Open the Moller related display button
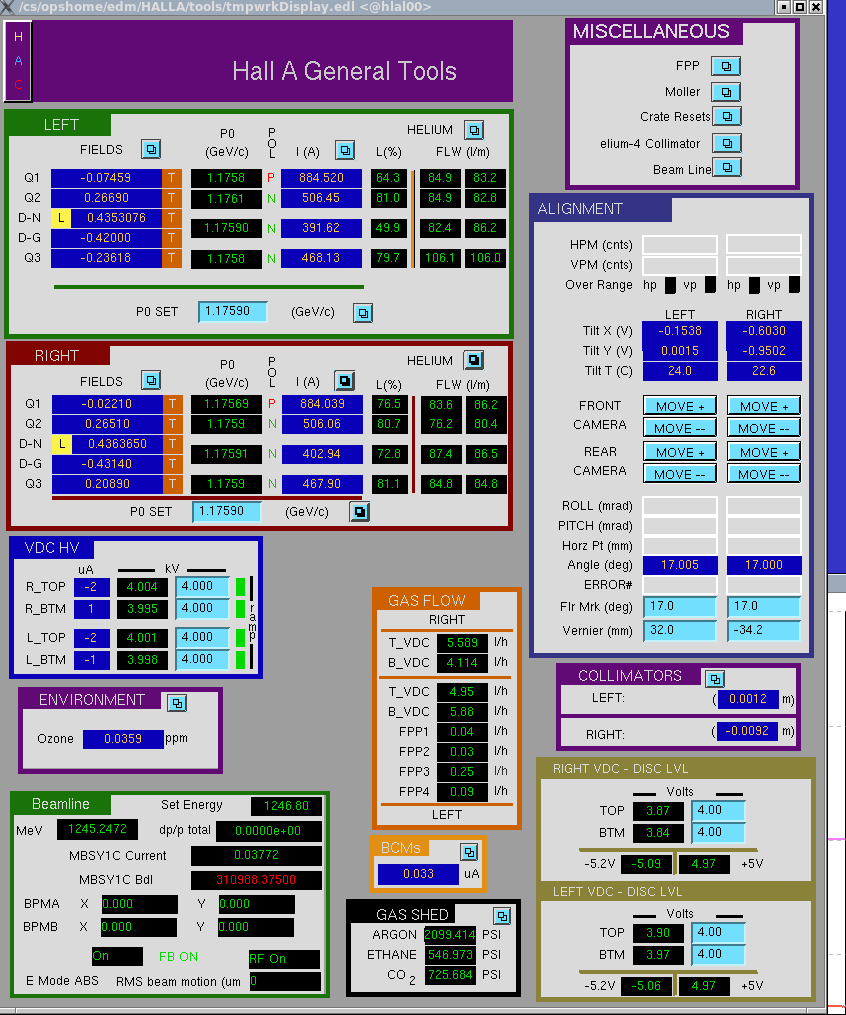Screen dimensions: 846x1015 click(x=726, y=92)
